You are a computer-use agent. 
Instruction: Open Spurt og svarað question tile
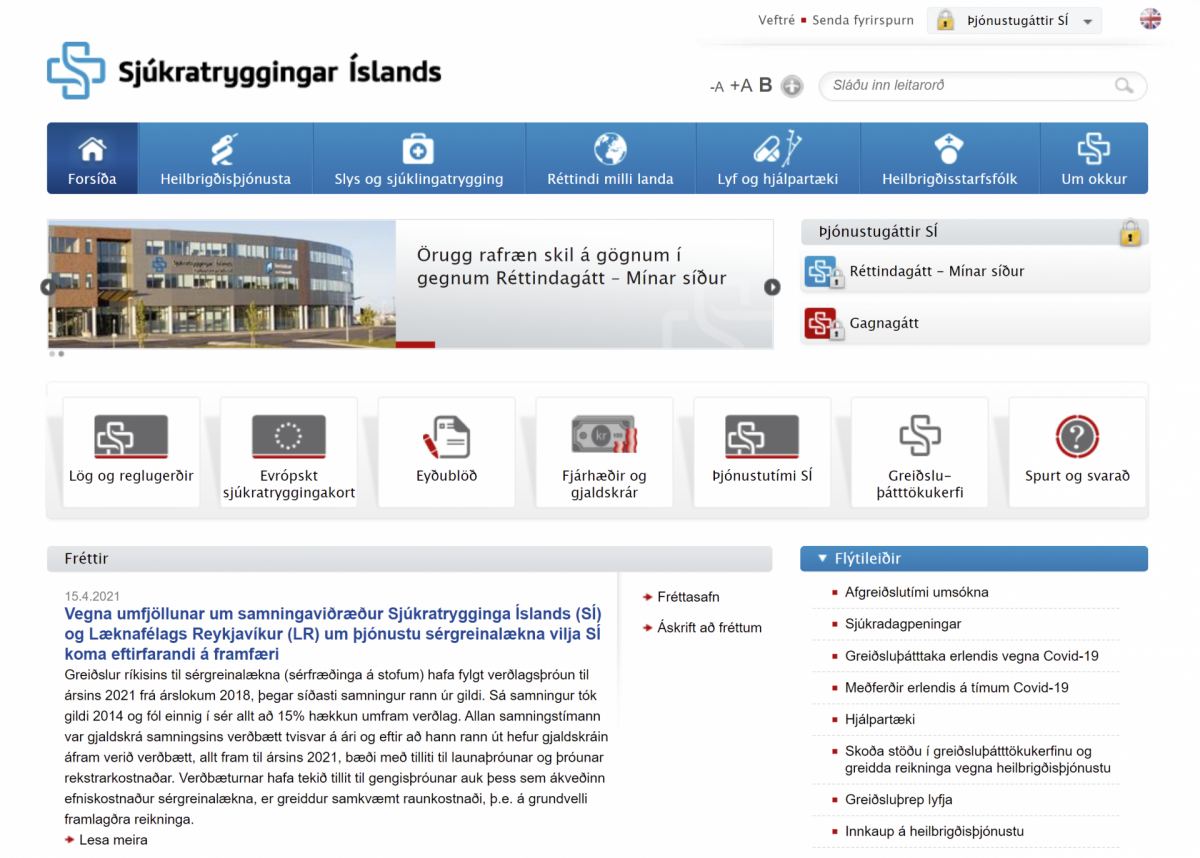(x=1077, y=451)
